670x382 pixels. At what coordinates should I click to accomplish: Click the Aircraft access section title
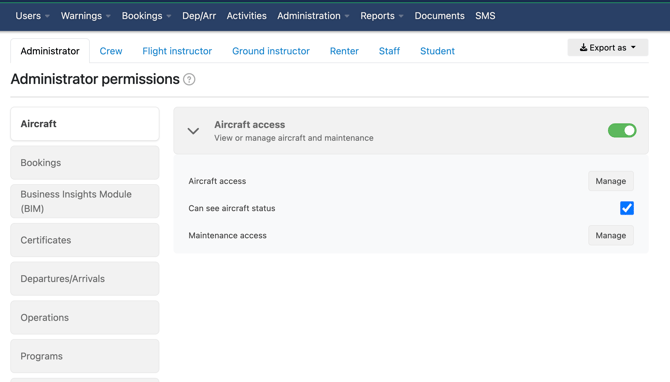(x=250, y=125)
